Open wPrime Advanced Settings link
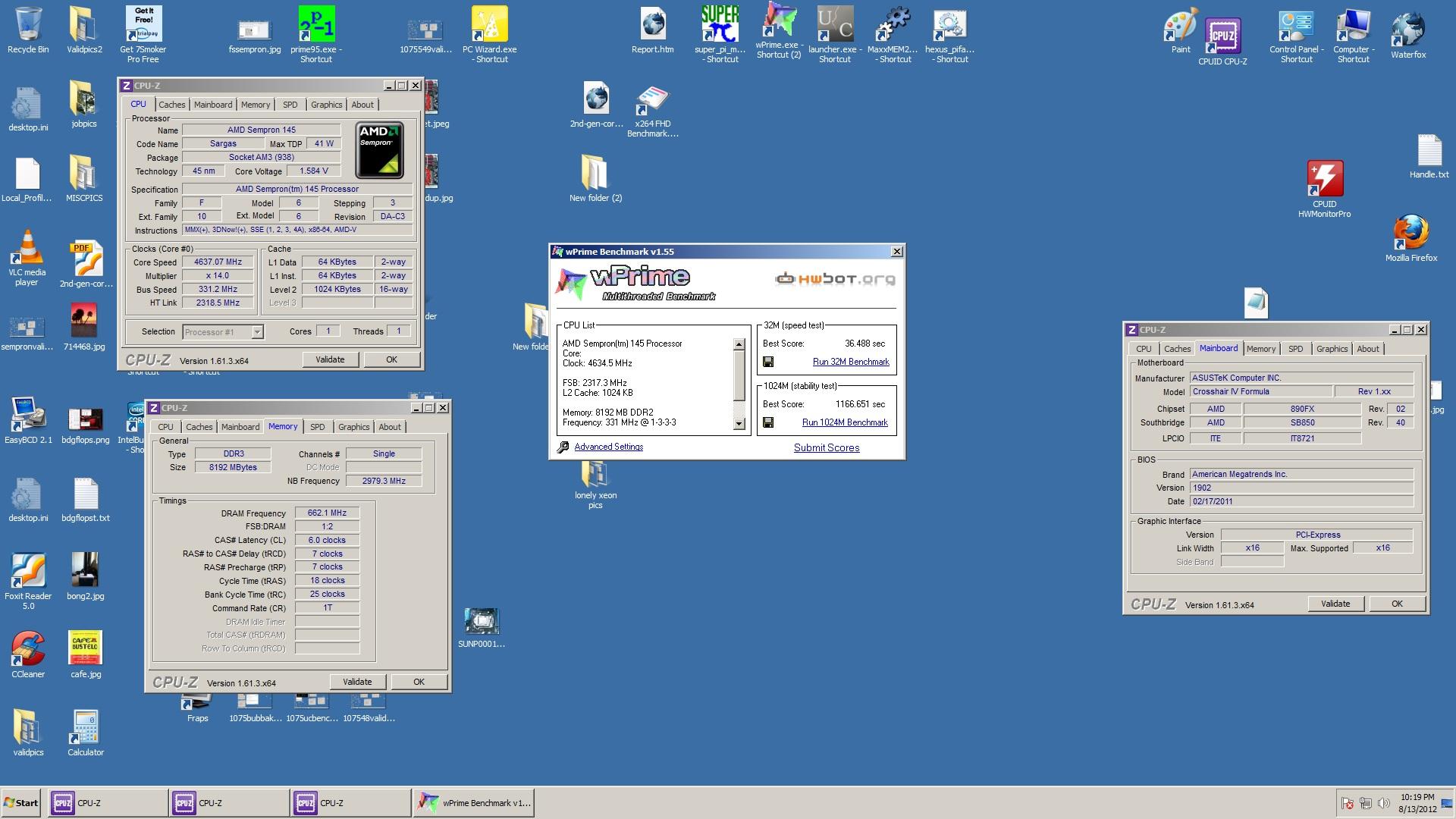 pos(608,447)
